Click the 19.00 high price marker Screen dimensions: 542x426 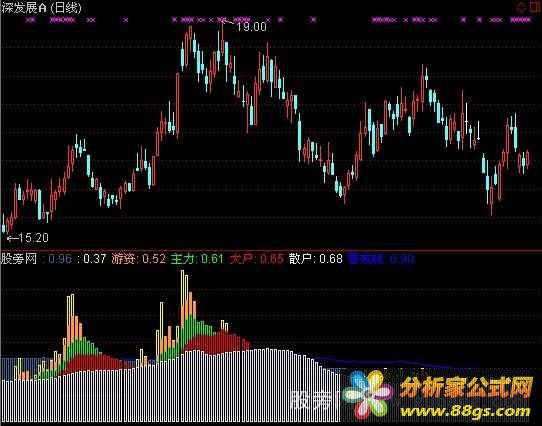(x=251, y=27)
